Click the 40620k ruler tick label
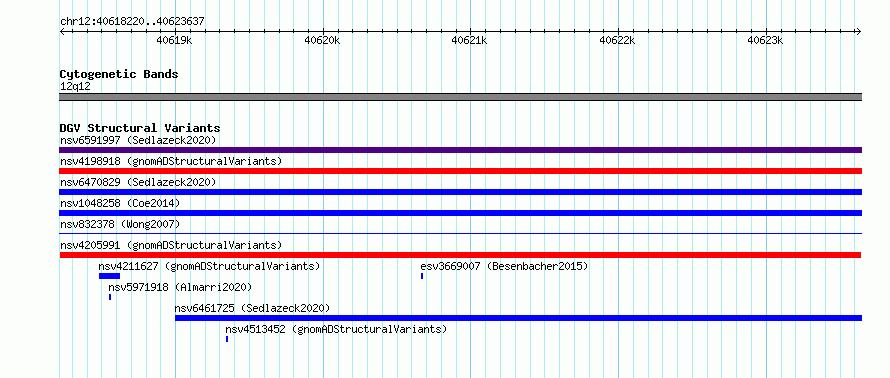This screenshot has width=890, height=378. pos(322,40)
